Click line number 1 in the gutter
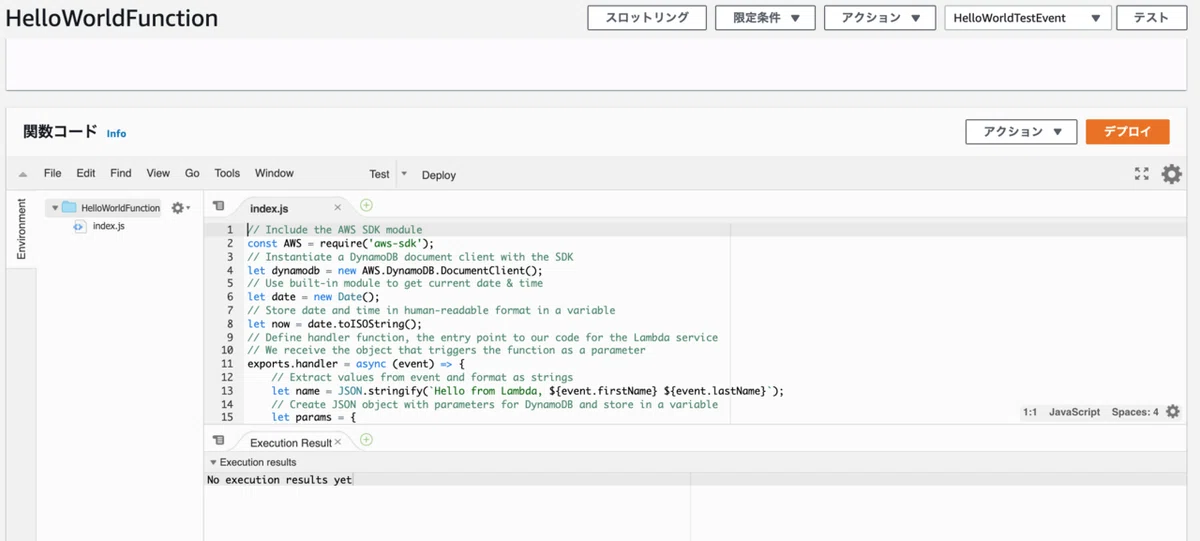The height and width of the screenshot is (541, 1200). tap(229, 230)
